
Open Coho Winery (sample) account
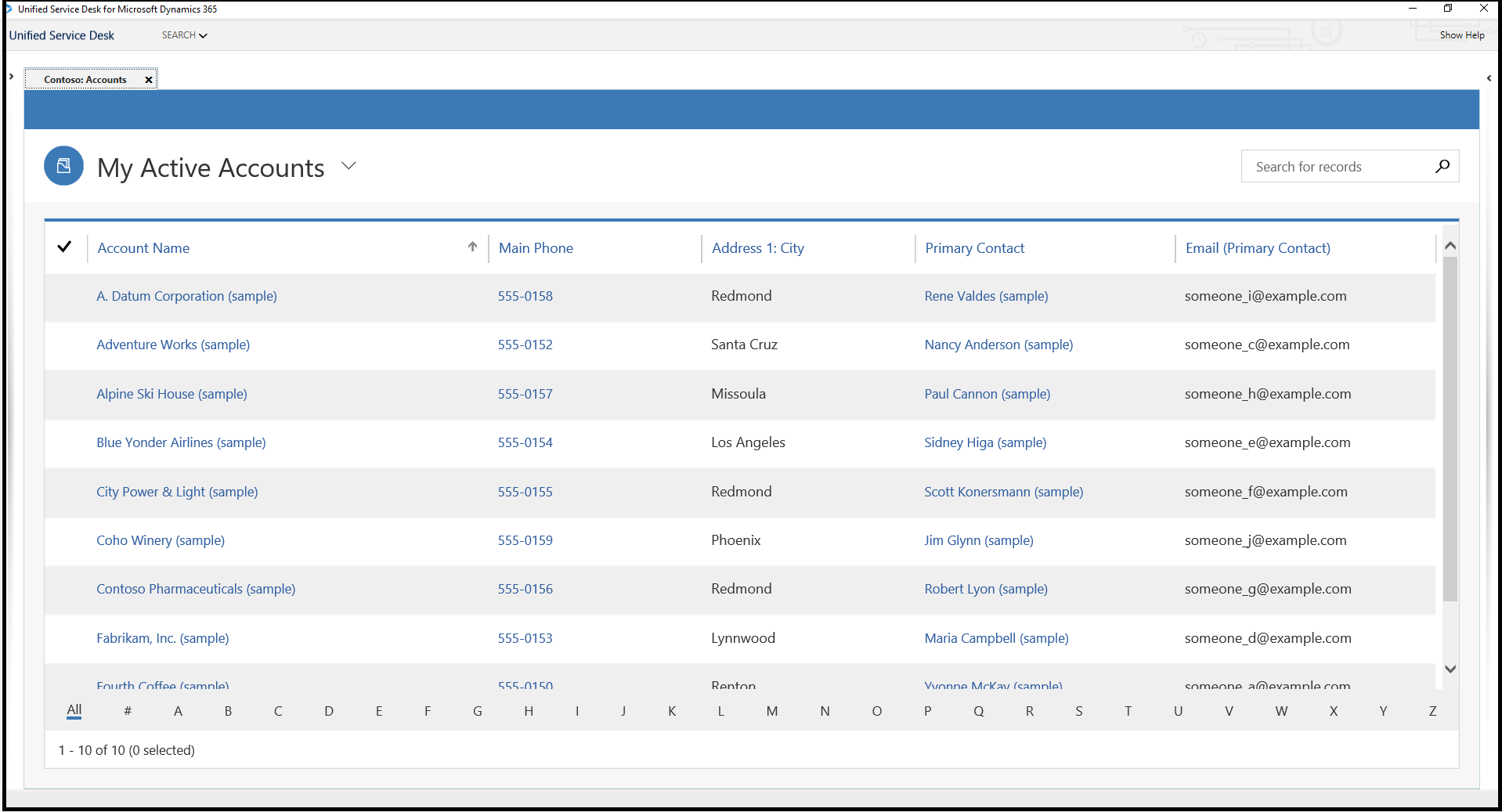tap(161, 540)
